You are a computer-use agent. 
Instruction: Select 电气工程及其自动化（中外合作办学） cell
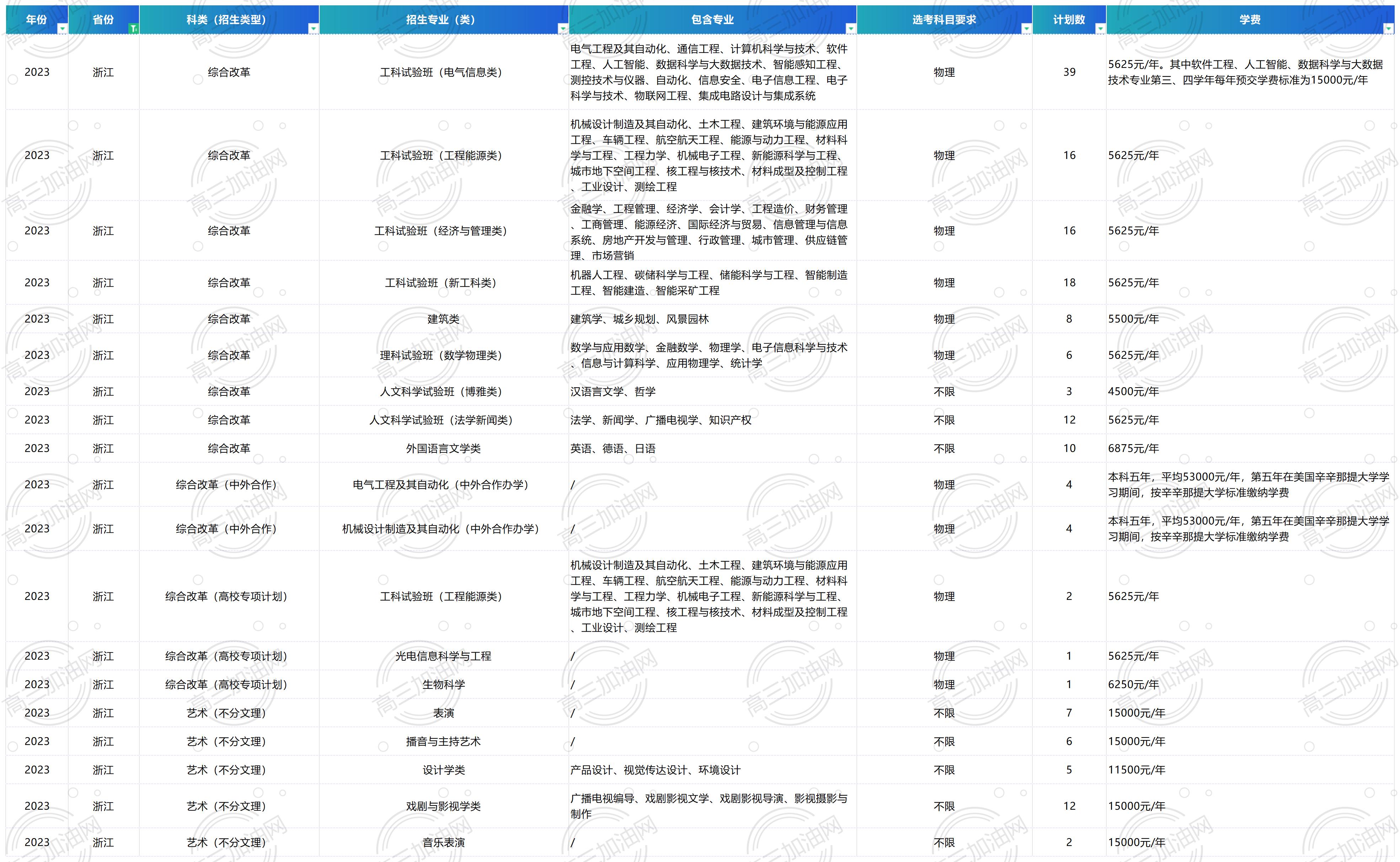(444, 485)
